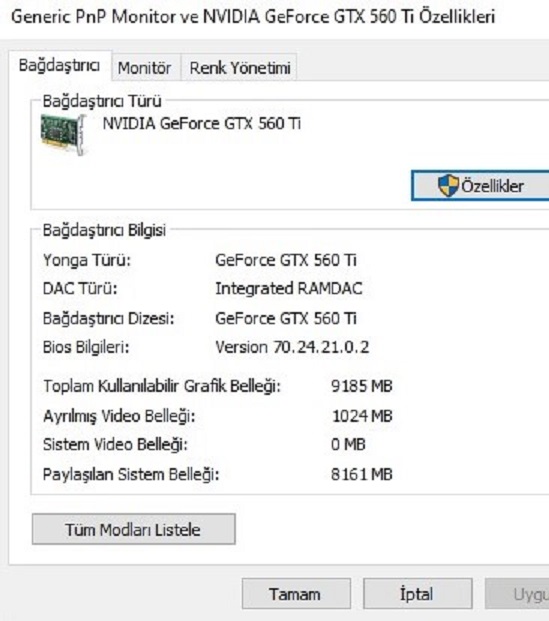Open the Monitör tab
The width and height of the screenshot is (549, 621).
point(145,68)
